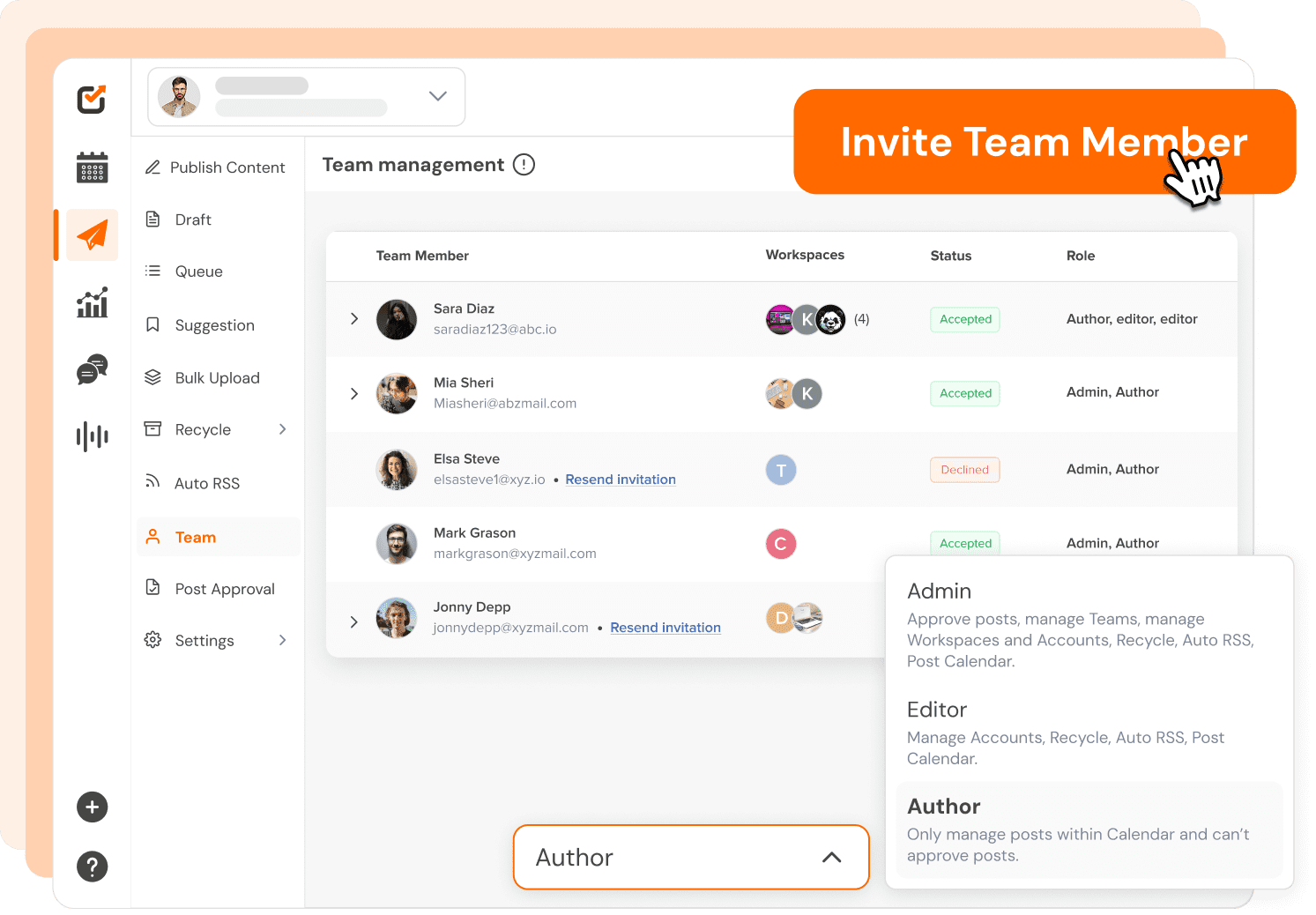Open the analytics bar chart icon
Image resolution: width=1316 pixels, height=915 pixels.
[92, 302]
